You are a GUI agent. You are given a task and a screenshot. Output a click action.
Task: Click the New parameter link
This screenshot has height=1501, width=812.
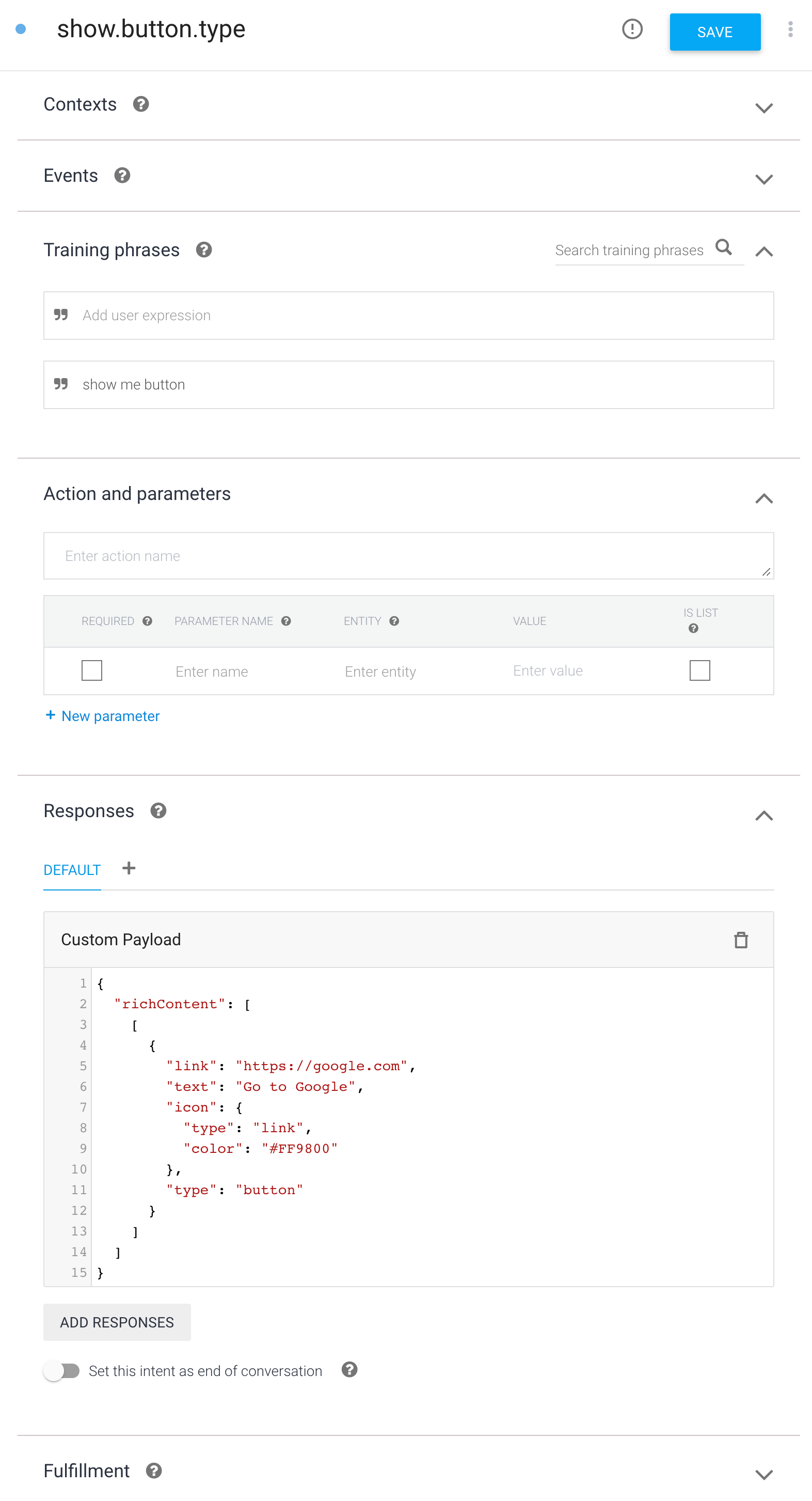103,716
